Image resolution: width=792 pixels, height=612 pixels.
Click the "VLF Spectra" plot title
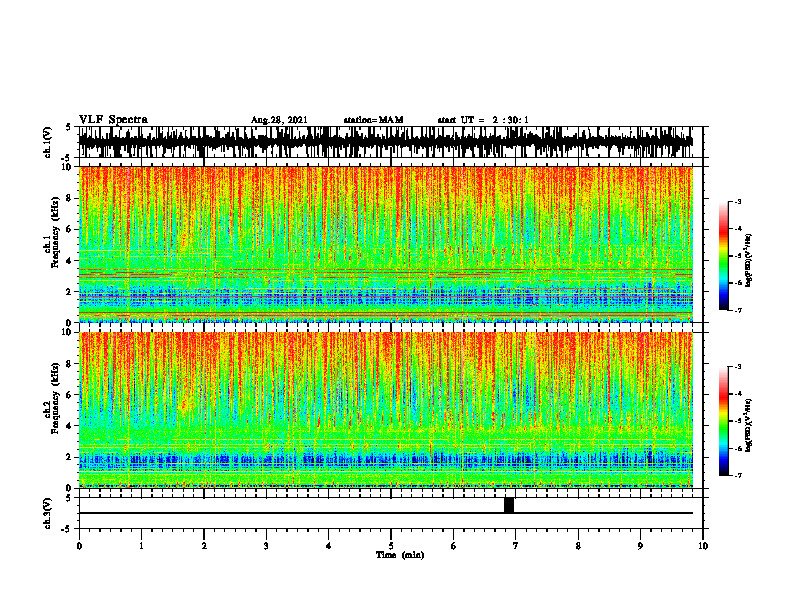tap(113, 120)
